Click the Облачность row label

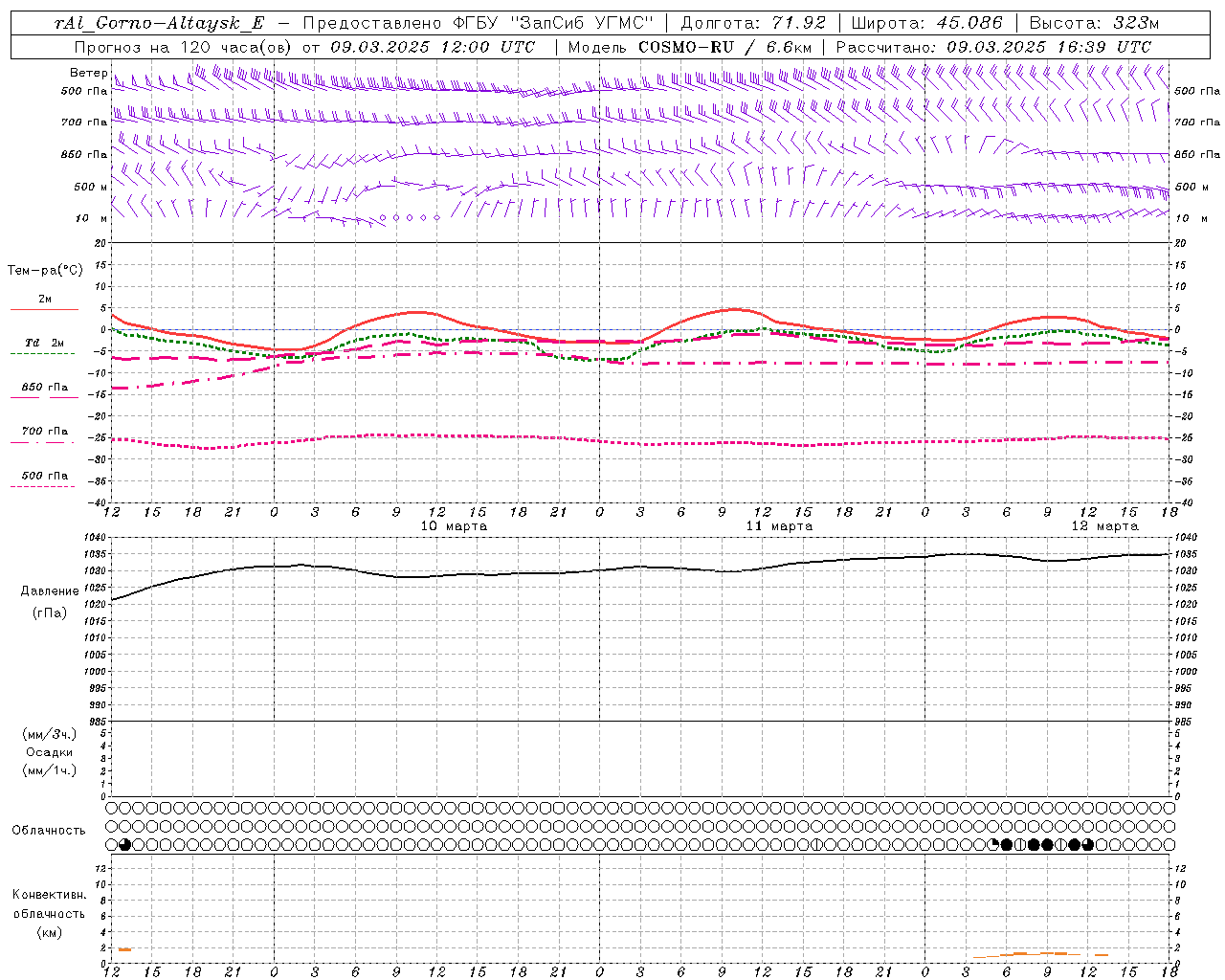tap(49, 831)
